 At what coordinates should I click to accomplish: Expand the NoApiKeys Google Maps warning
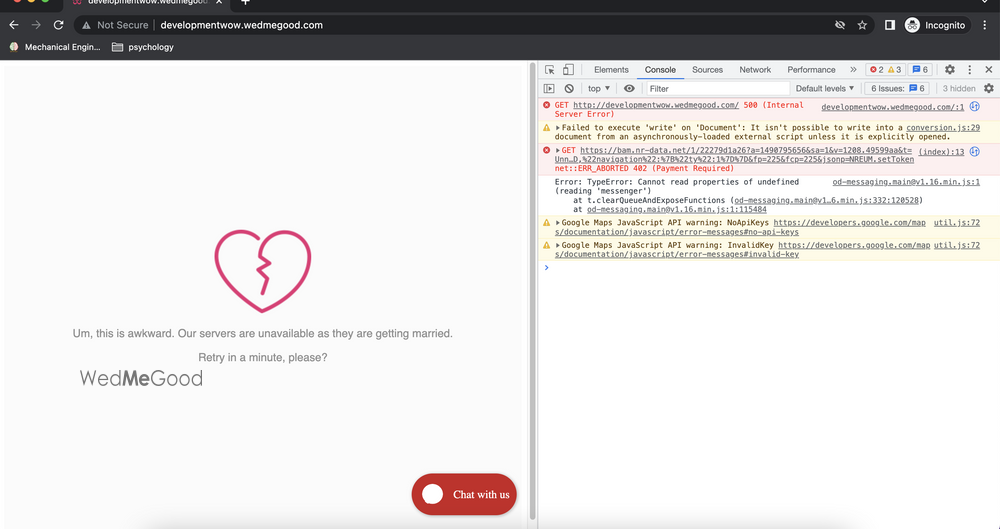pos(558,223)
